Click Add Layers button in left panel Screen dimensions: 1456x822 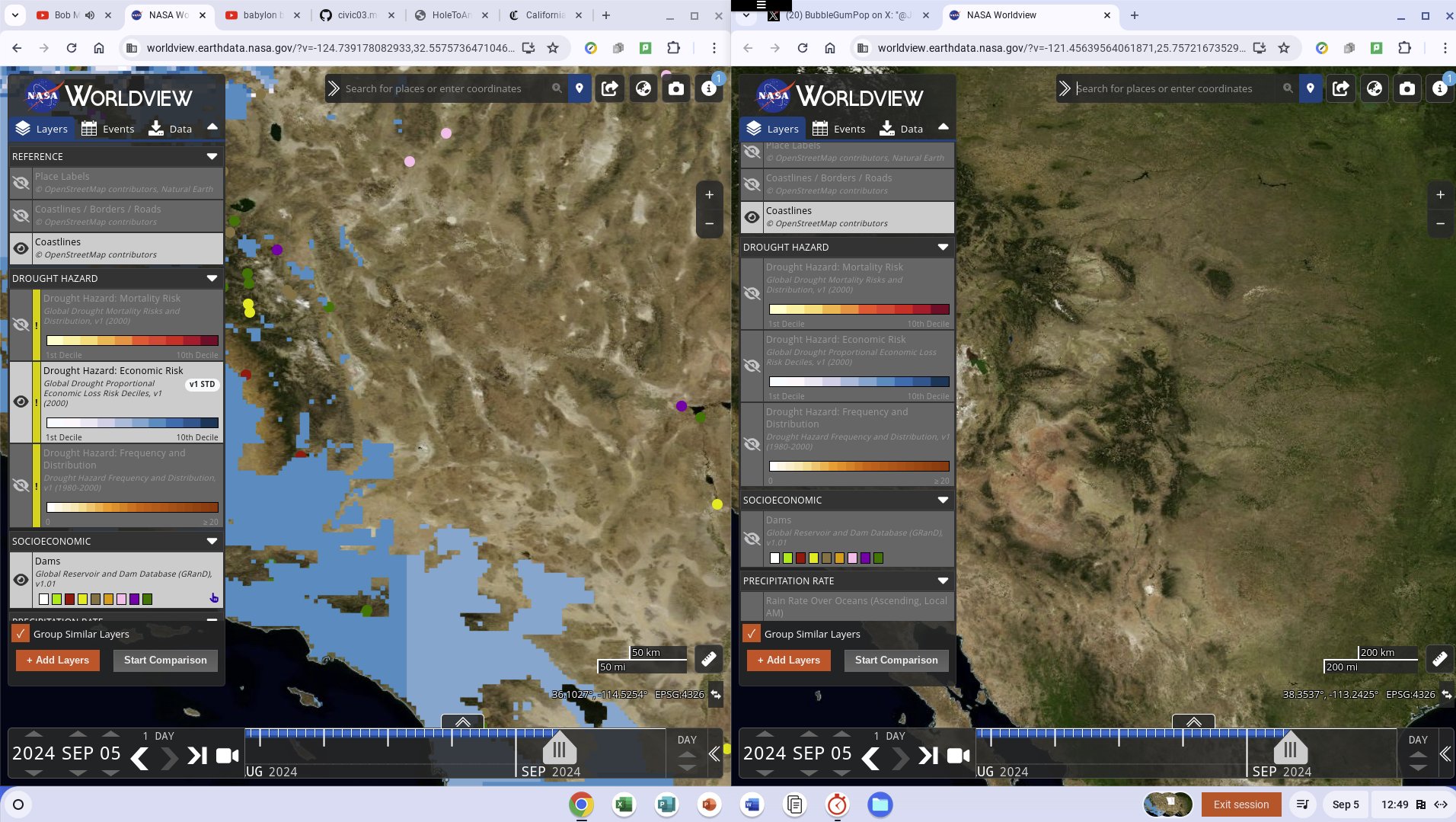[x=58, y=660]
